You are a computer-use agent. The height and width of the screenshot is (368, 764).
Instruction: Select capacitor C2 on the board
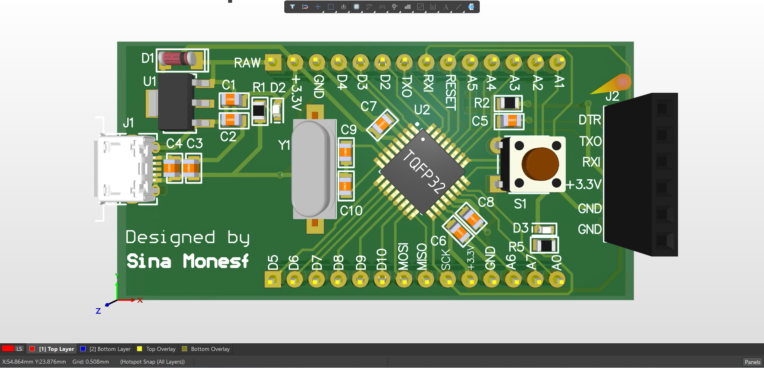tap(234, 120)
